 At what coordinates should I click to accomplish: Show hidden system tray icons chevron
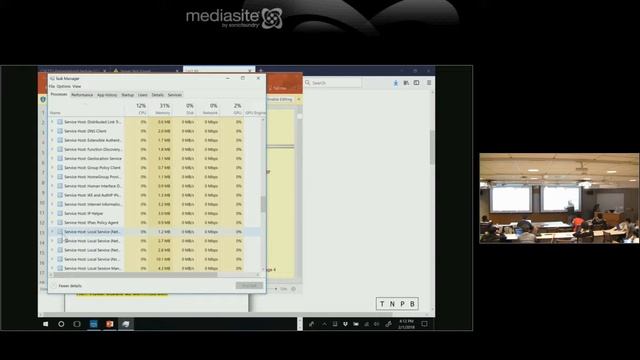pos(324,324)
